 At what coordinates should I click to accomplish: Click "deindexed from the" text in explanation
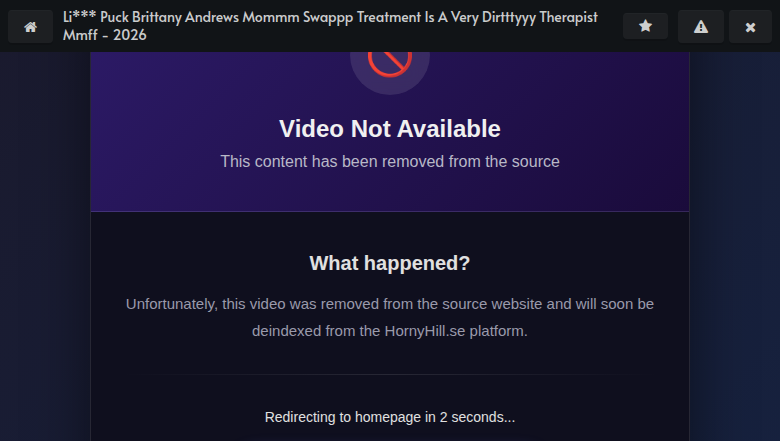click(x=316, y=331)
